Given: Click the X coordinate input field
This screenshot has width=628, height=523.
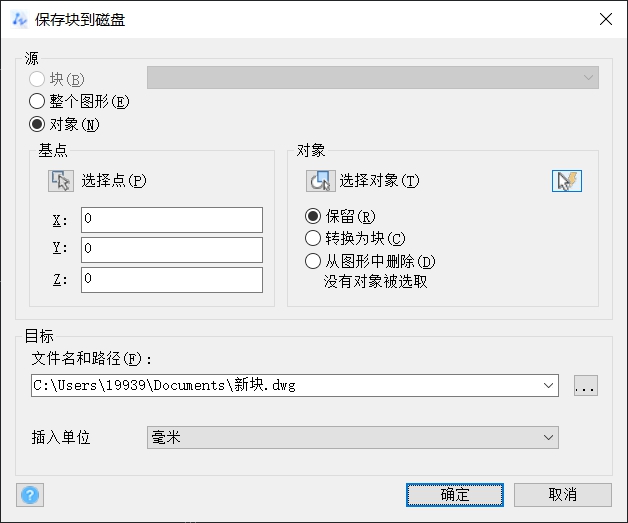Looking at the screenshot, I should point(171,219).
